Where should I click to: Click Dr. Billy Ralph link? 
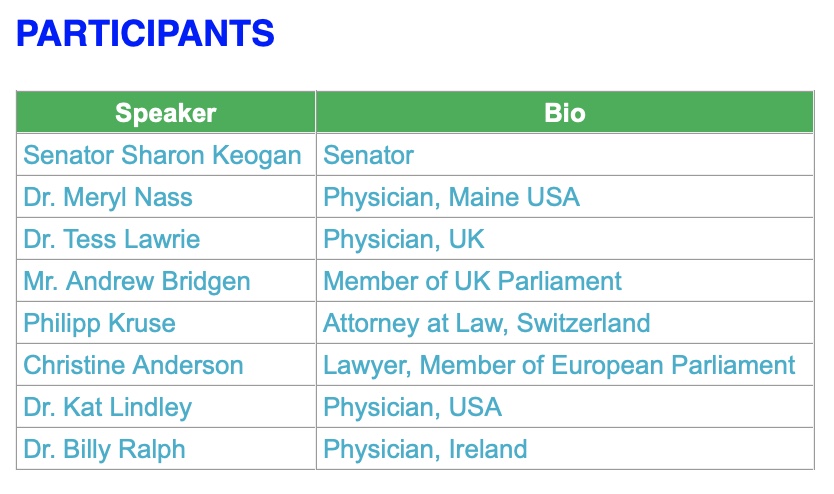tap(105, 449)
